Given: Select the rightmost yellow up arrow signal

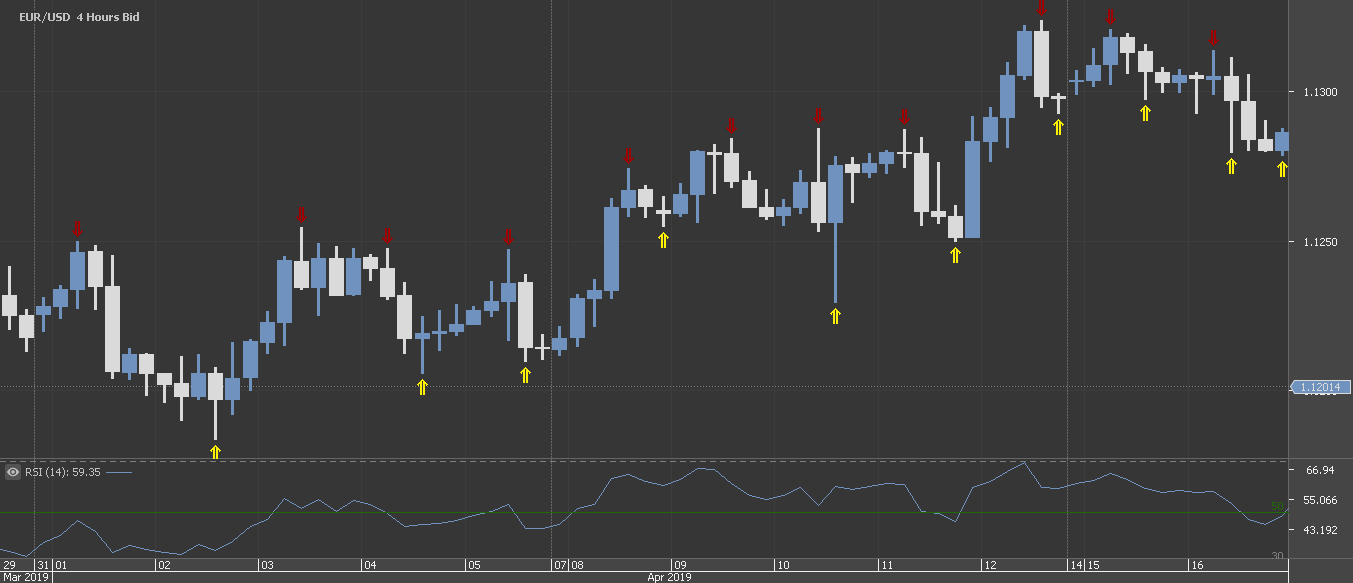Looking at the screenshot, I should pos(1282,169).
